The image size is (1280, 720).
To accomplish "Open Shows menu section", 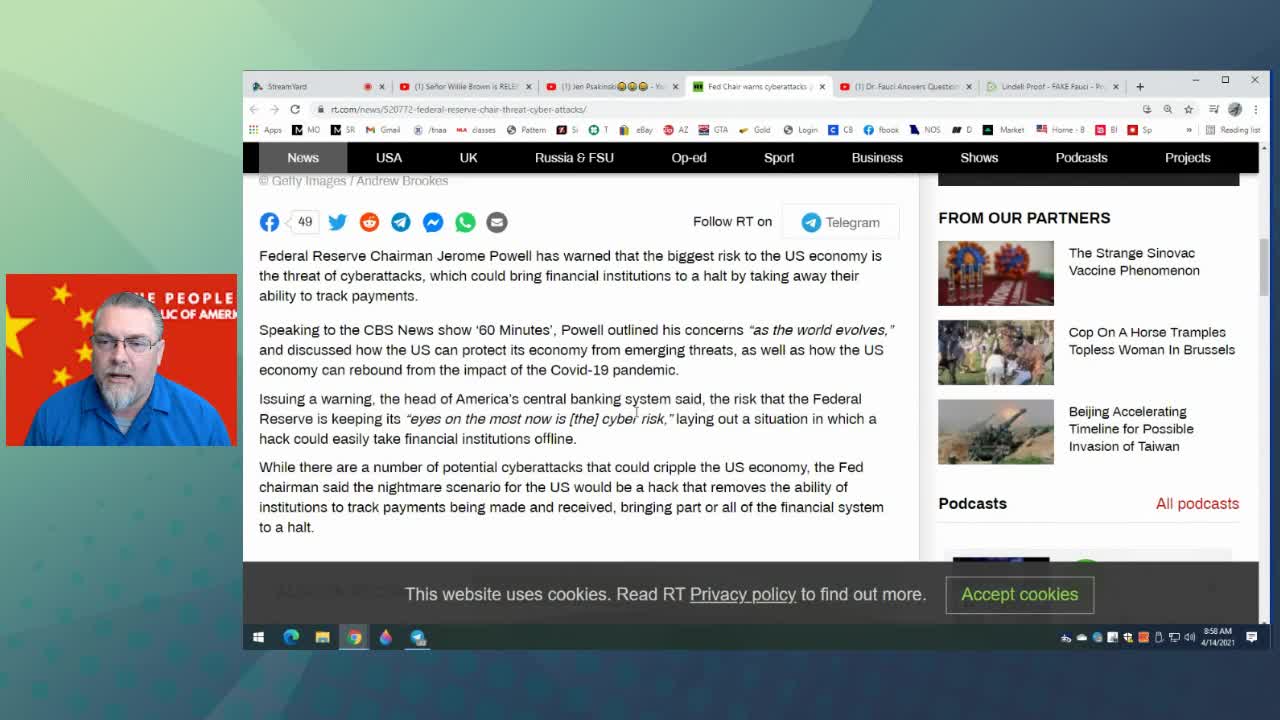I will 979,157.
